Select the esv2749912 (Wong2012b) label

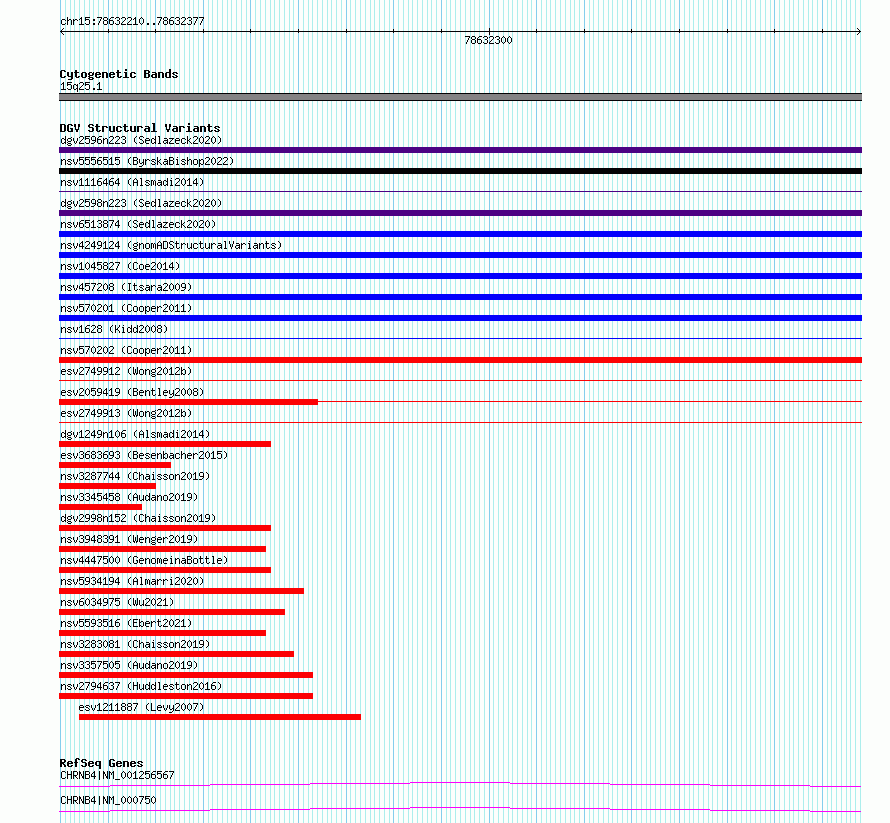126,371
